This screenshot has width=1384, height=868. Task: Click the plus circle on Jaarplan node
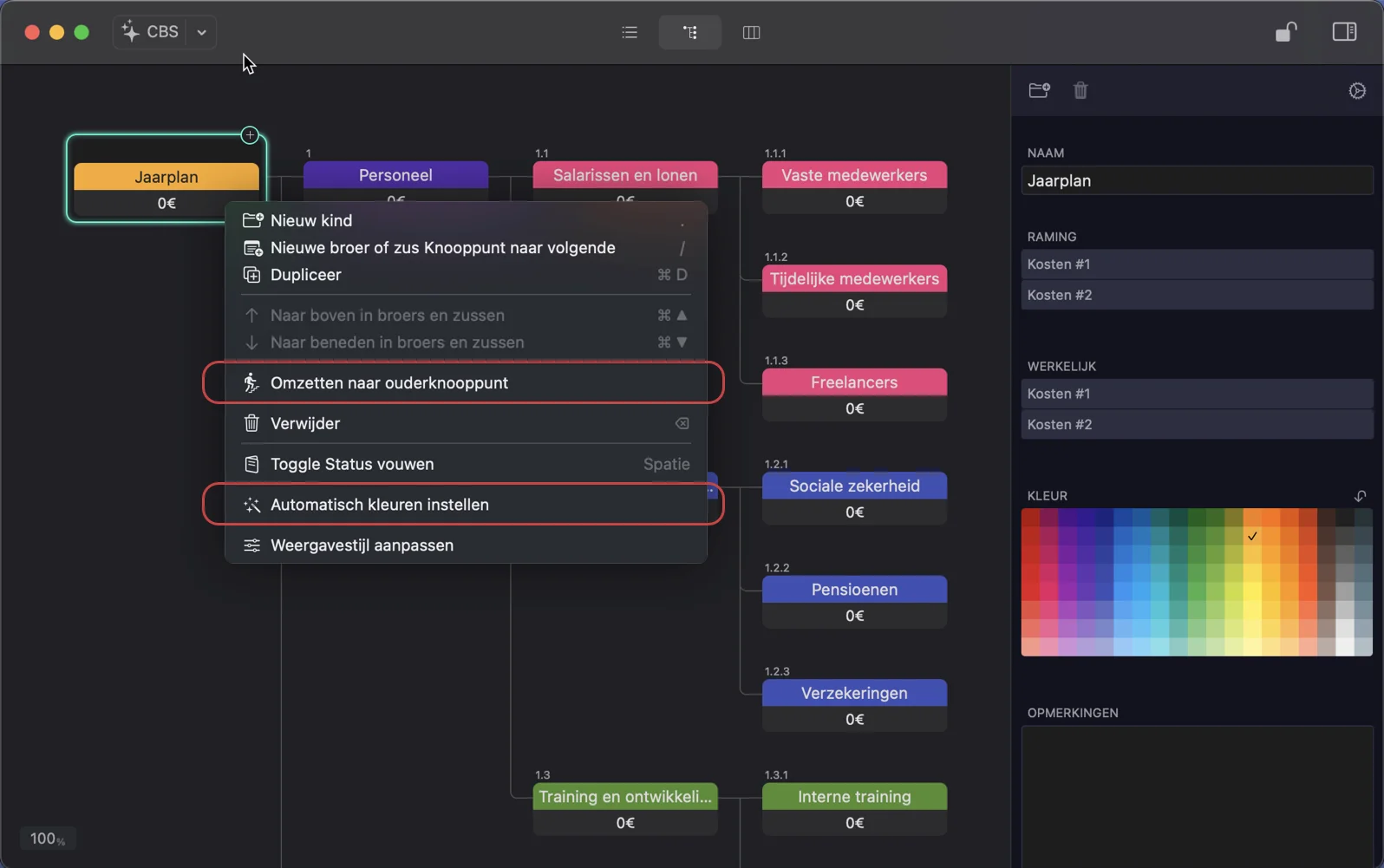250,135
